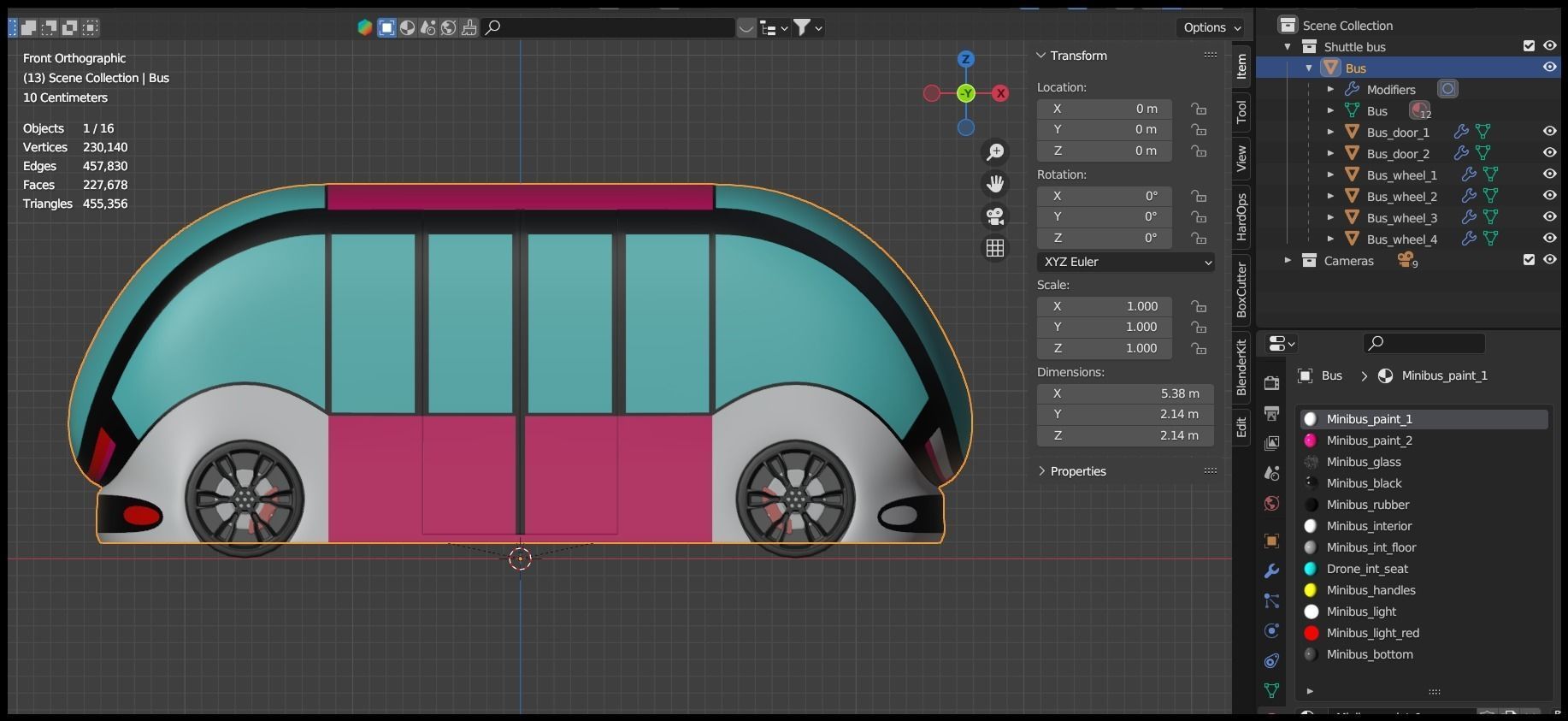The width and height of the screenshot is (1568, 721).
Task: Click the HardOps colored hexagon icon
Action: (365, 27)
